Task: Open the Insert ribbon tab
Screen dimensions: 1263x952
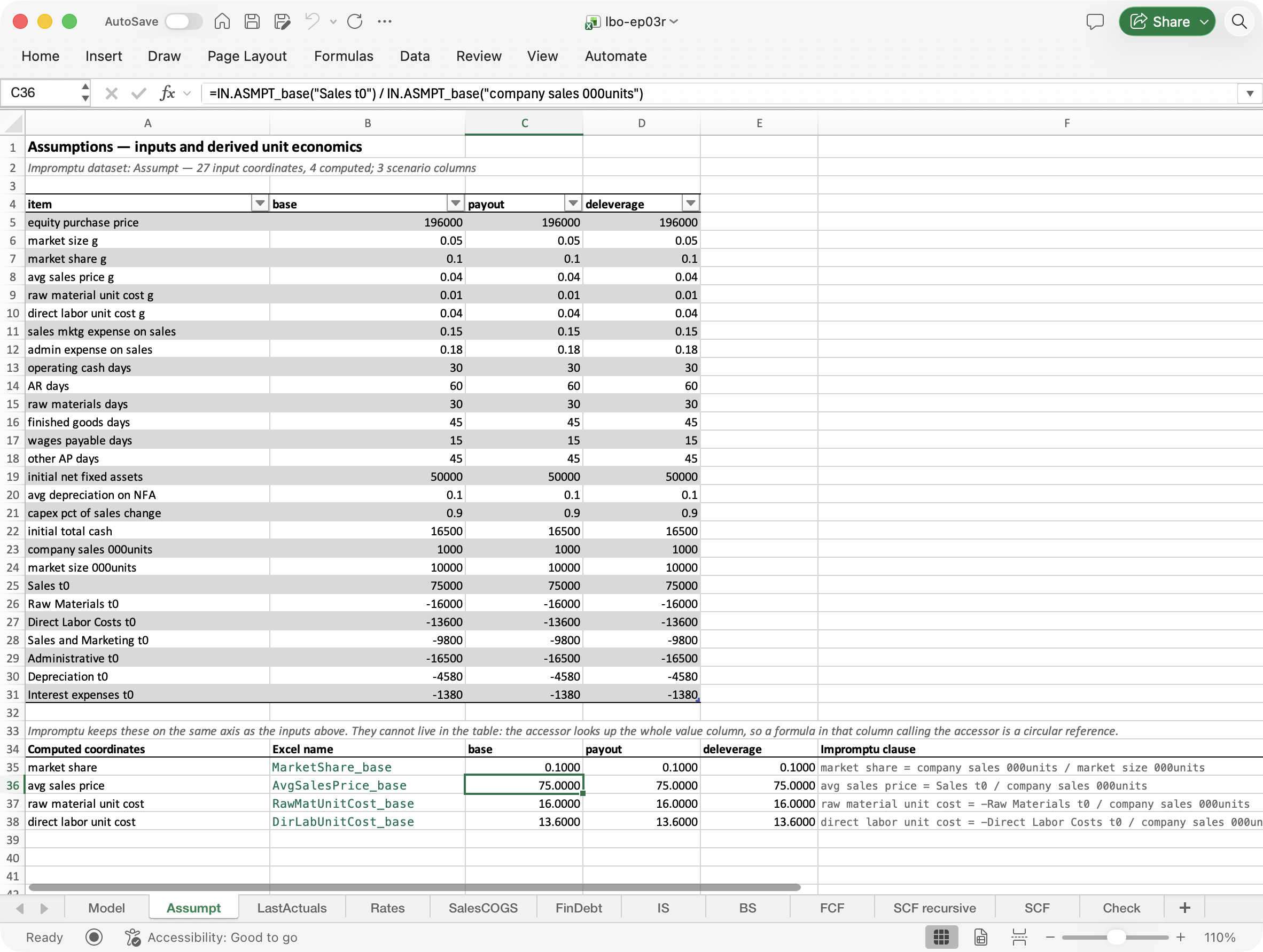Action: click(x=104, y=56)
